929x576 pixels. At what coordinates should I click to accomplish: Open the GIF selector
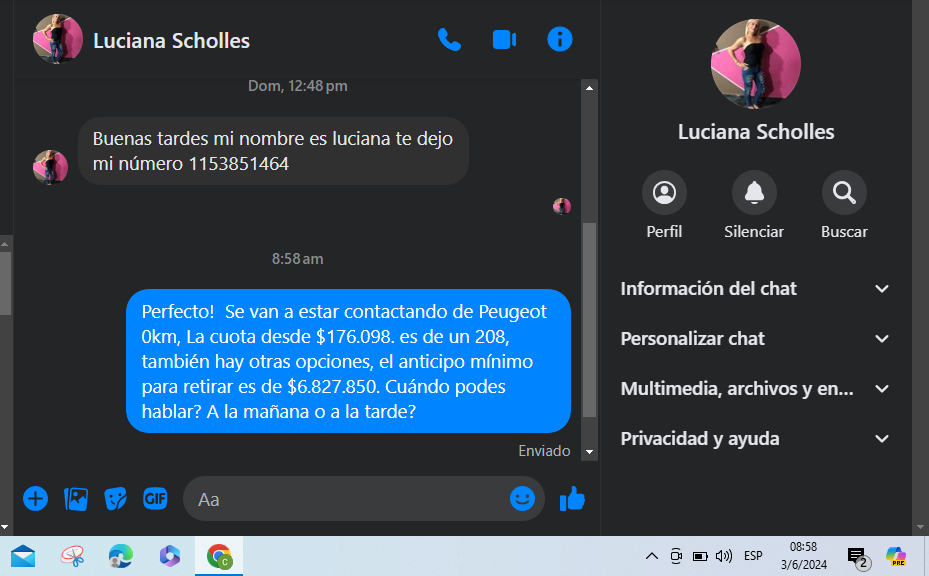(x=155, y=498)
